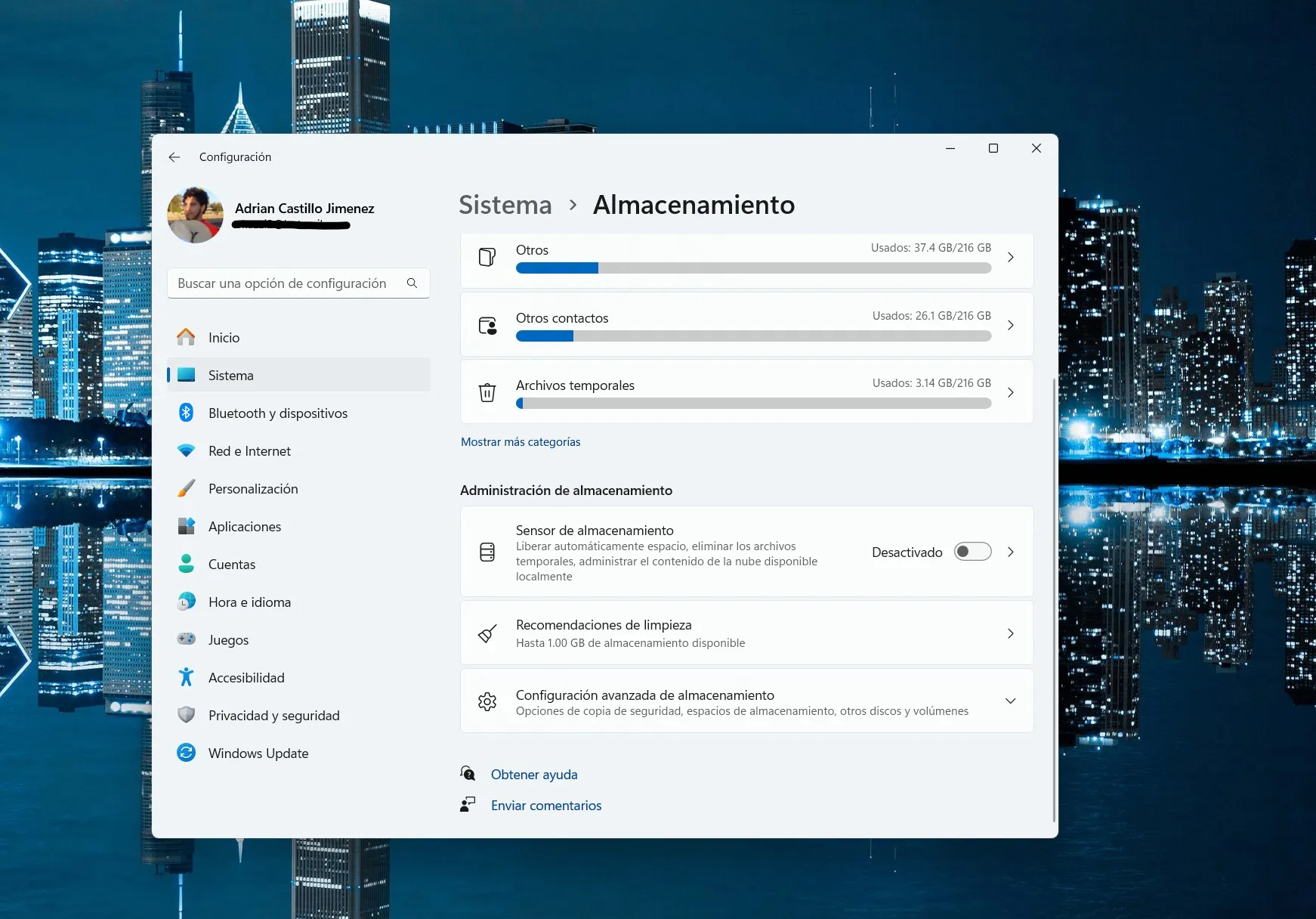
Task: Click the Privacidad y seguridad shield icon
Action: [x=186, y=715]
